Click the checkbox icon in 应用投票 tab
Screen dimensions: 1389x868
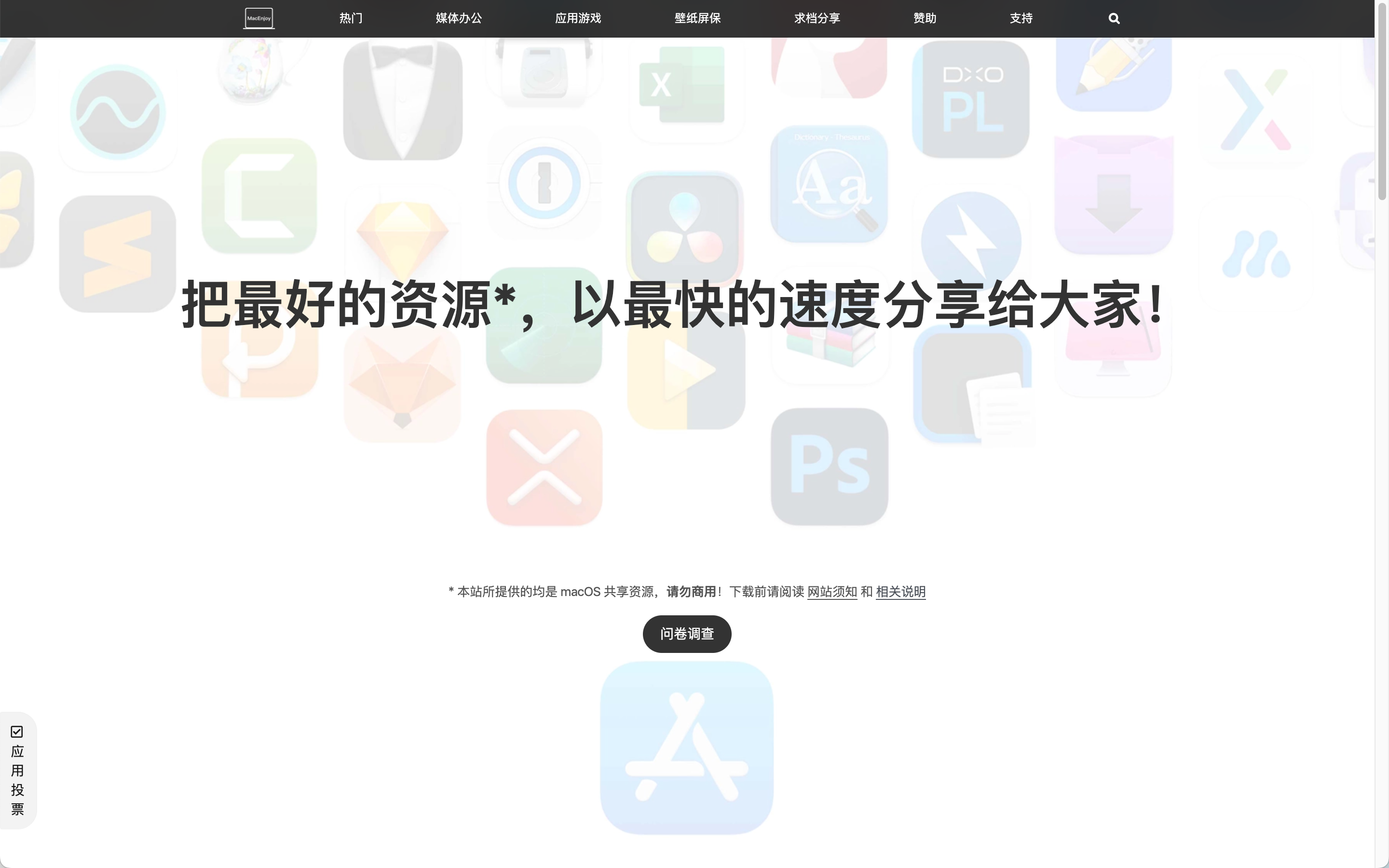pyautogui.click(x=17, y=732)
